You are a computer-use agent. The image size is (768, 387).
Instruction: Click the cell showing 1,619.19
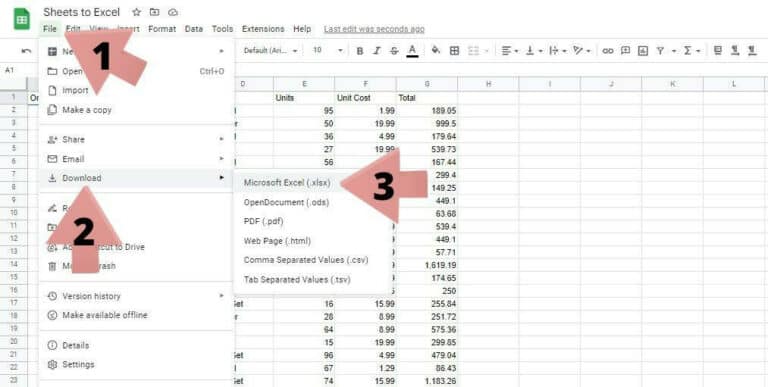pyautogui.click(x=427, y=265)
